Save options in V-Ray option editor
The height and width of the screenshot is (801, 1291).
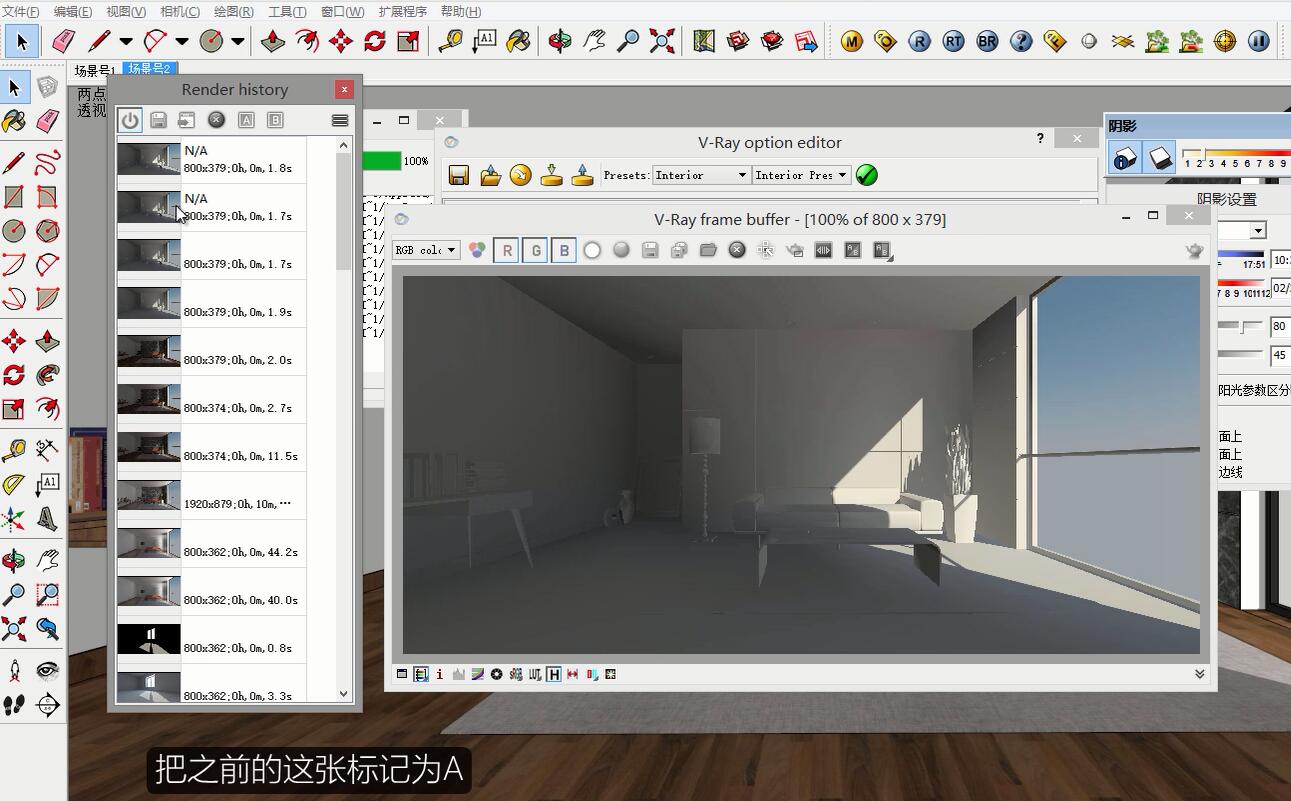point(459,175)
